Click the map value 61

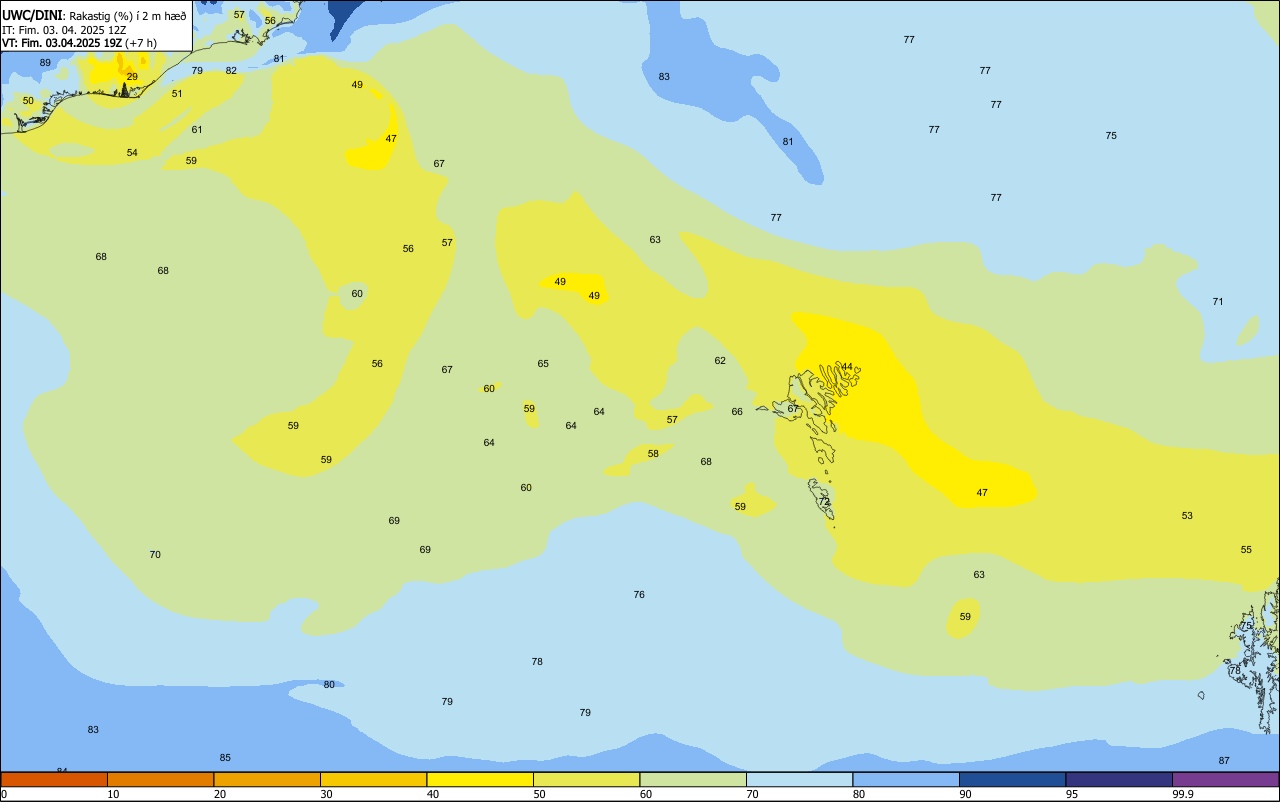197,130
